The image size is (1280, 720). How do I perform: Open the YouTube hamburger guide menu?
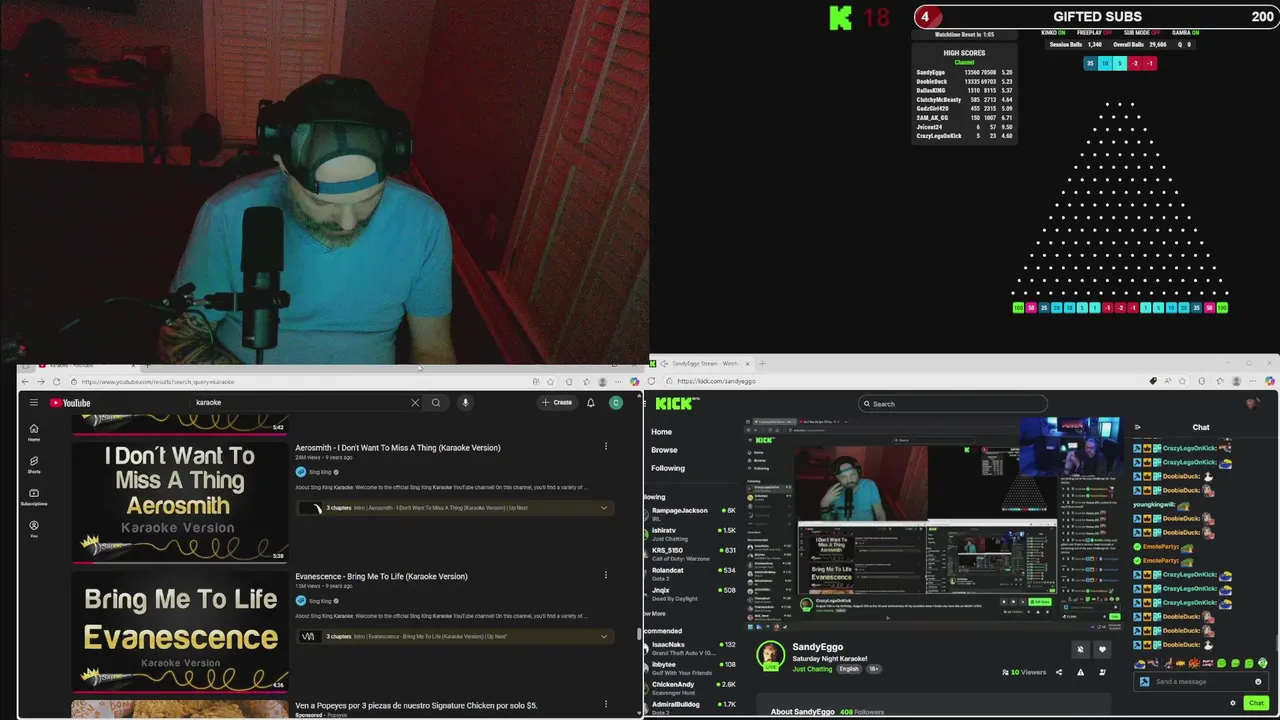click(x=33, y=403)
